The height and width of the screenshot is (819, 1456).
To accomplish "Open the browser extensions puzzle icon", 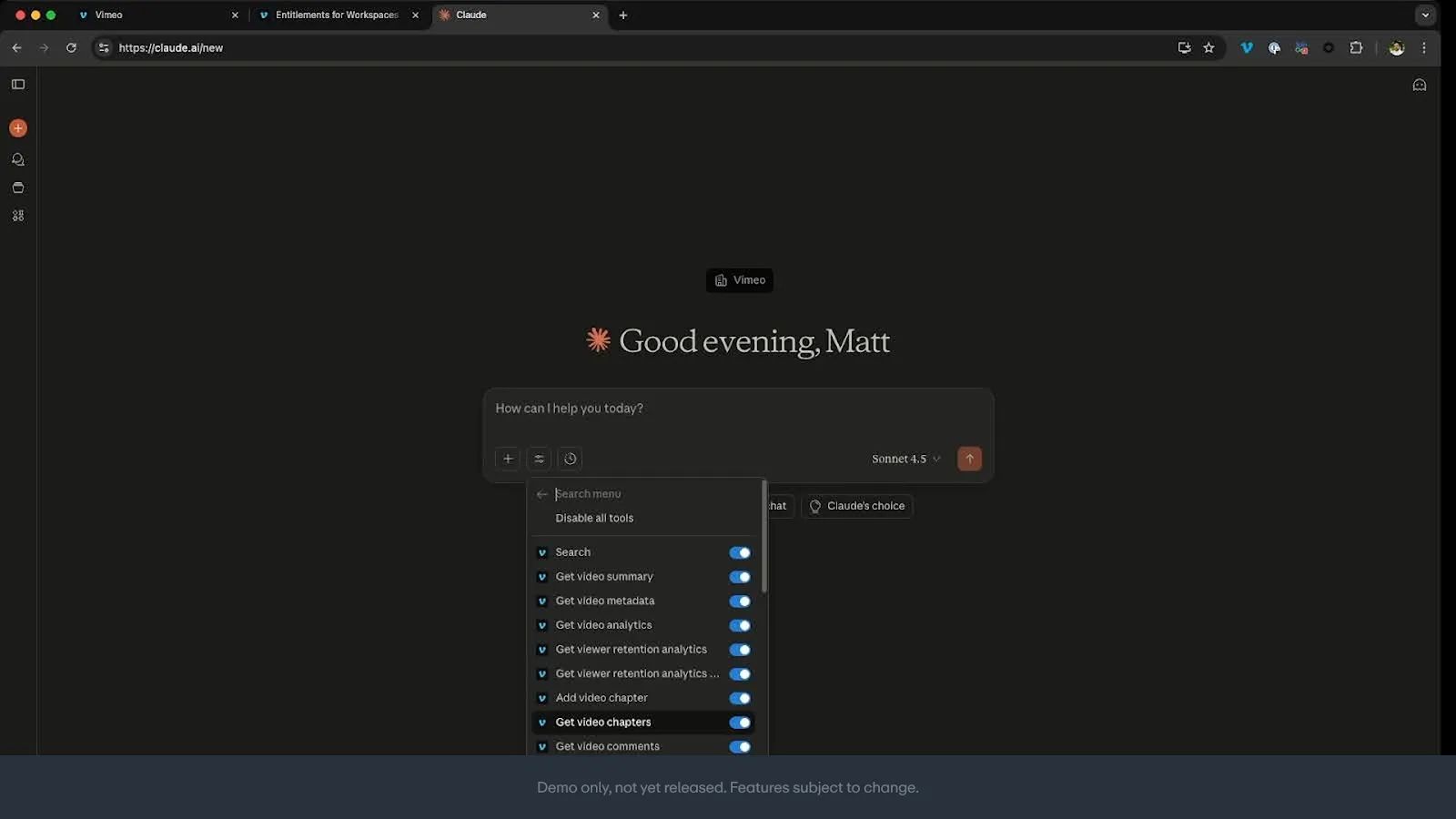I will pyautogui.click(x=1356, y=48).
